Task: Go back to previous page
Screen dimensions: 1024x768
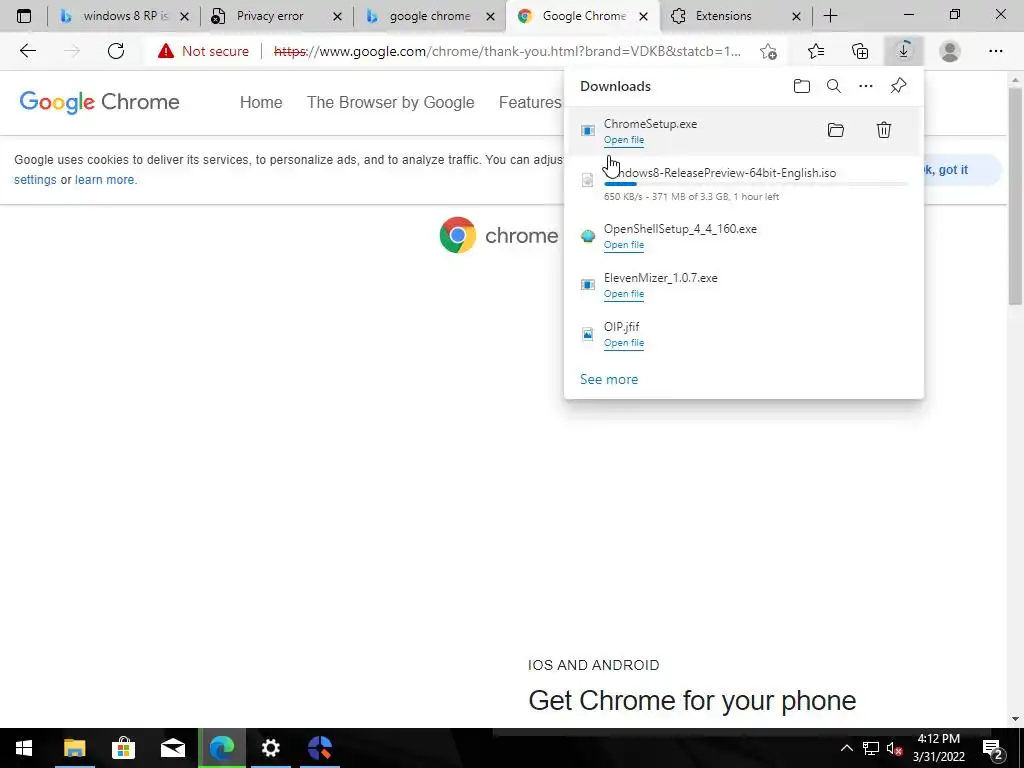Action: tap(27, 51)
